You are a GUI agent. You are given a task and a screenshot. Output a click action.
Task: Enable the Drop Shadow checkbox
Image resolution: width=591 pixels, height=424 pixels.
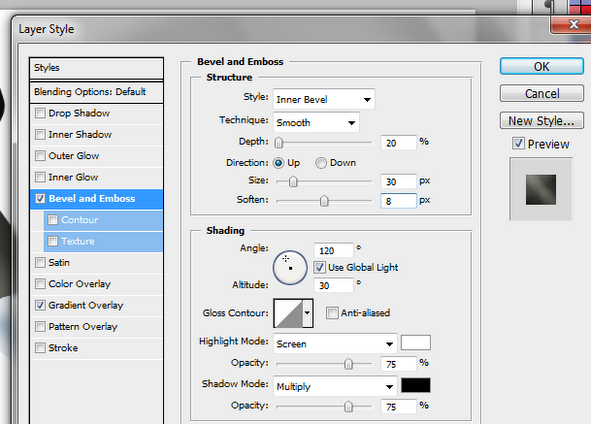tap(40, 113)
